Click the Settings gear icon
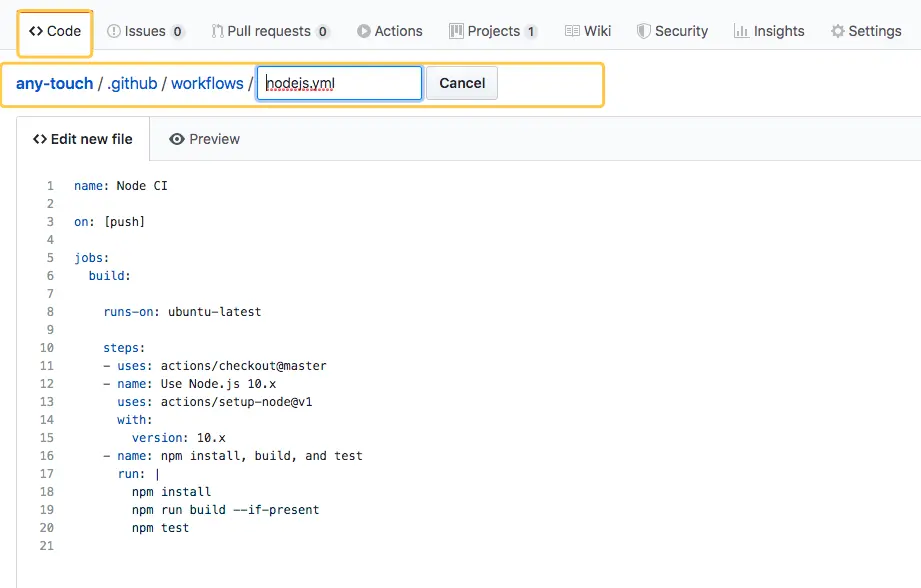Screen dimensions: 921x588 coord(837,31)
